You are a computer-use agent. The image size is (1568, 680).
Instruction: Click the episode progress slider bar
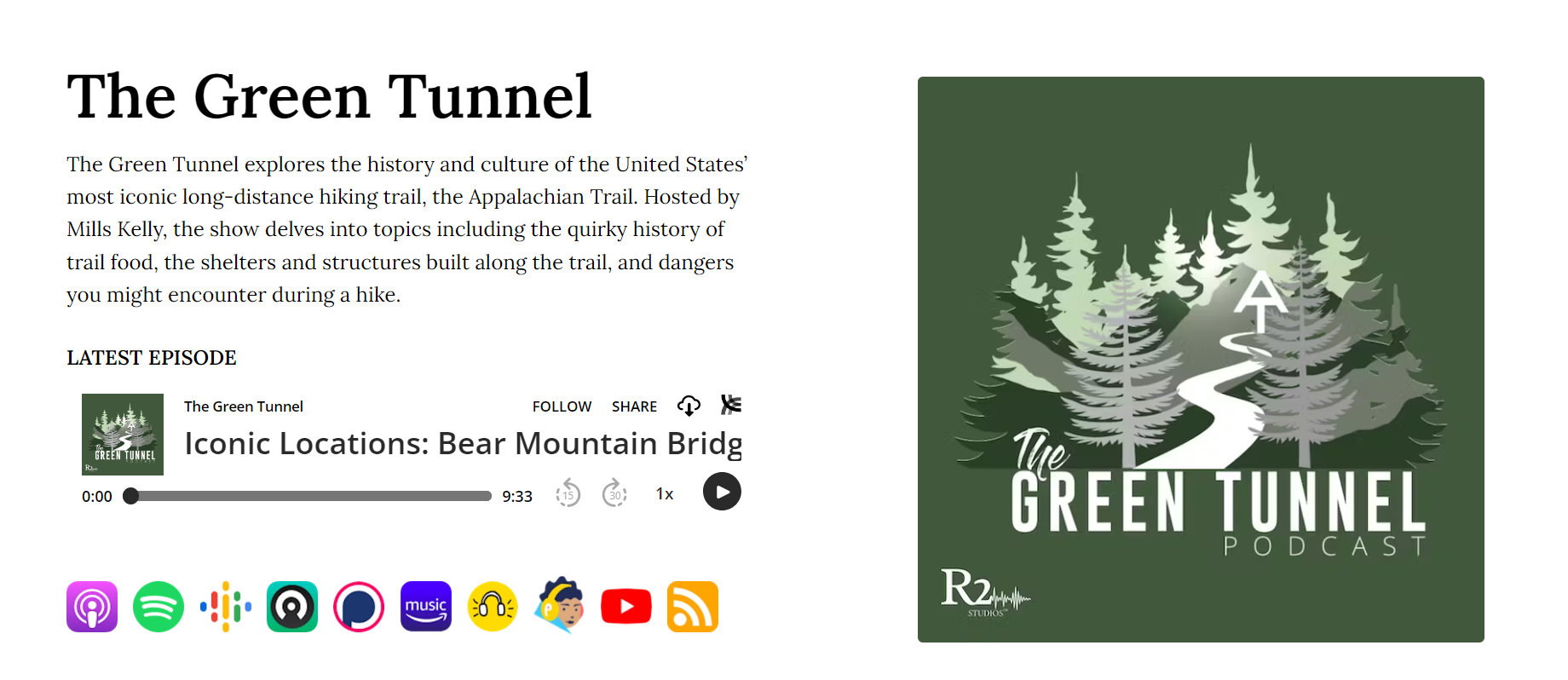coord(311,496)
